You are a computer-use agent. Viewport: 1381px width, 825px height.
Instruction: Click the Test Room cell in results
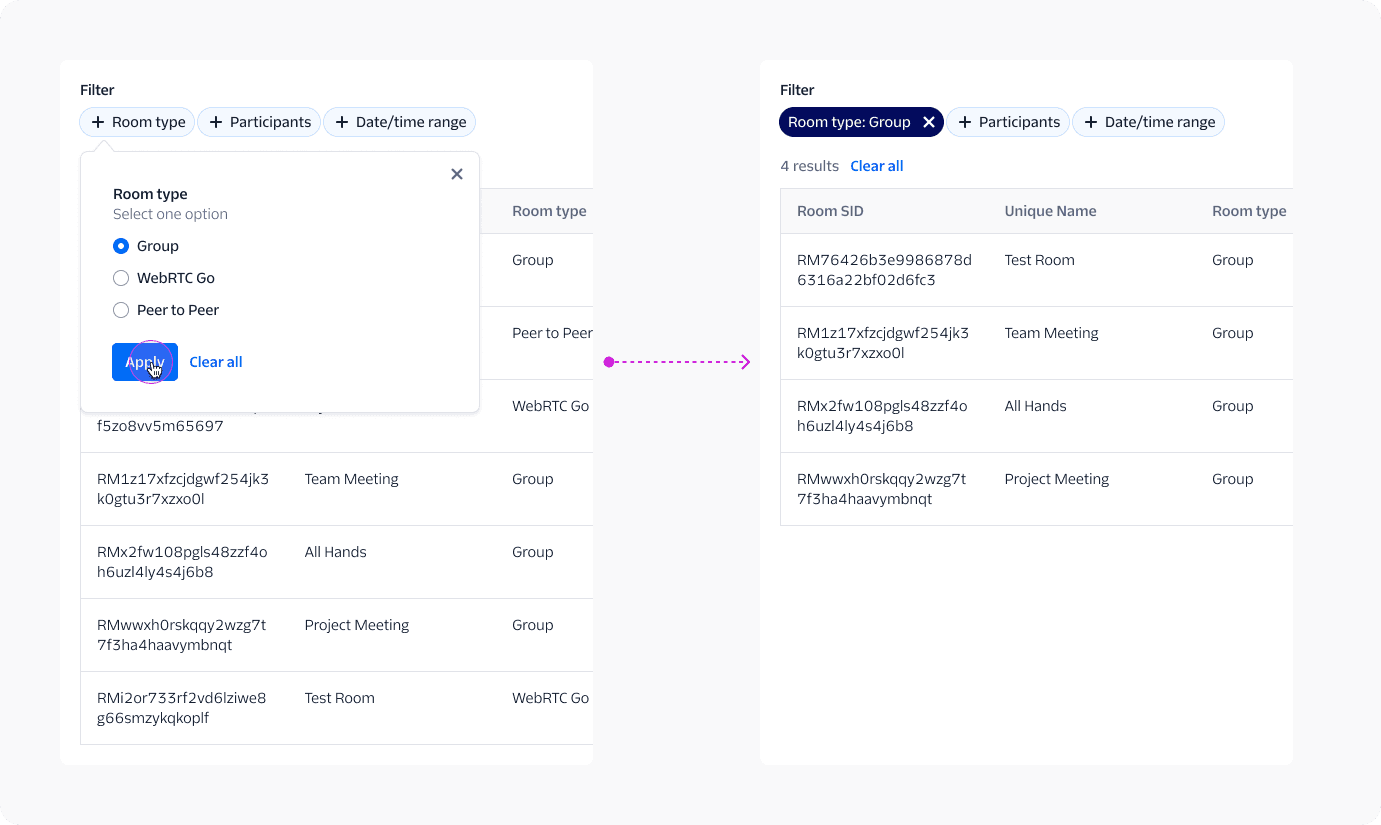(x=1039, y=259)
